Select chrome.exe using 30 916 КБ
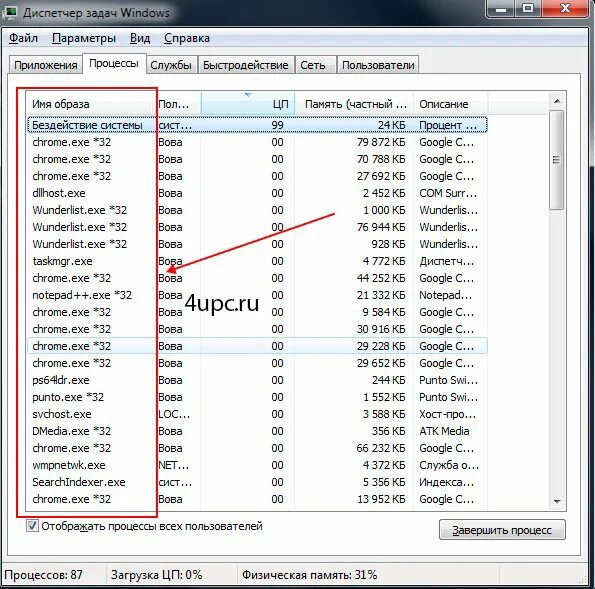The height and width of the screenshot is (589, 595). pos(257,329)
